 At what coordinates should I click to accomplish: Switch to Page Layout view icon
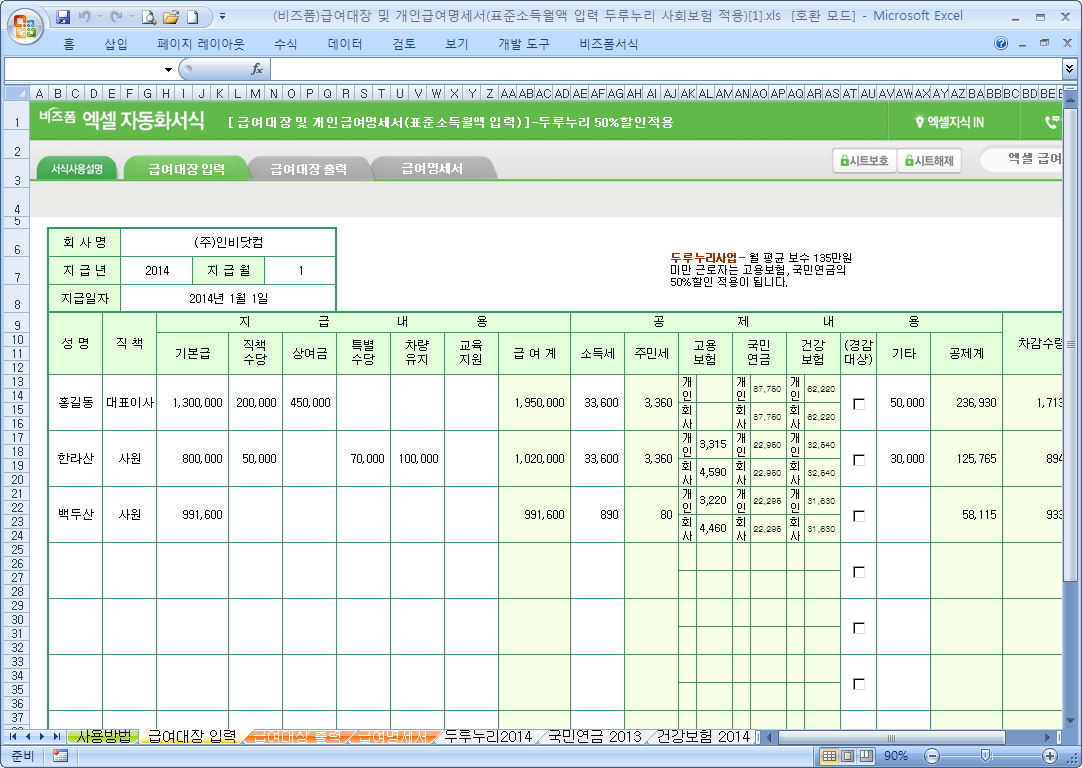(x=848, y=756)
